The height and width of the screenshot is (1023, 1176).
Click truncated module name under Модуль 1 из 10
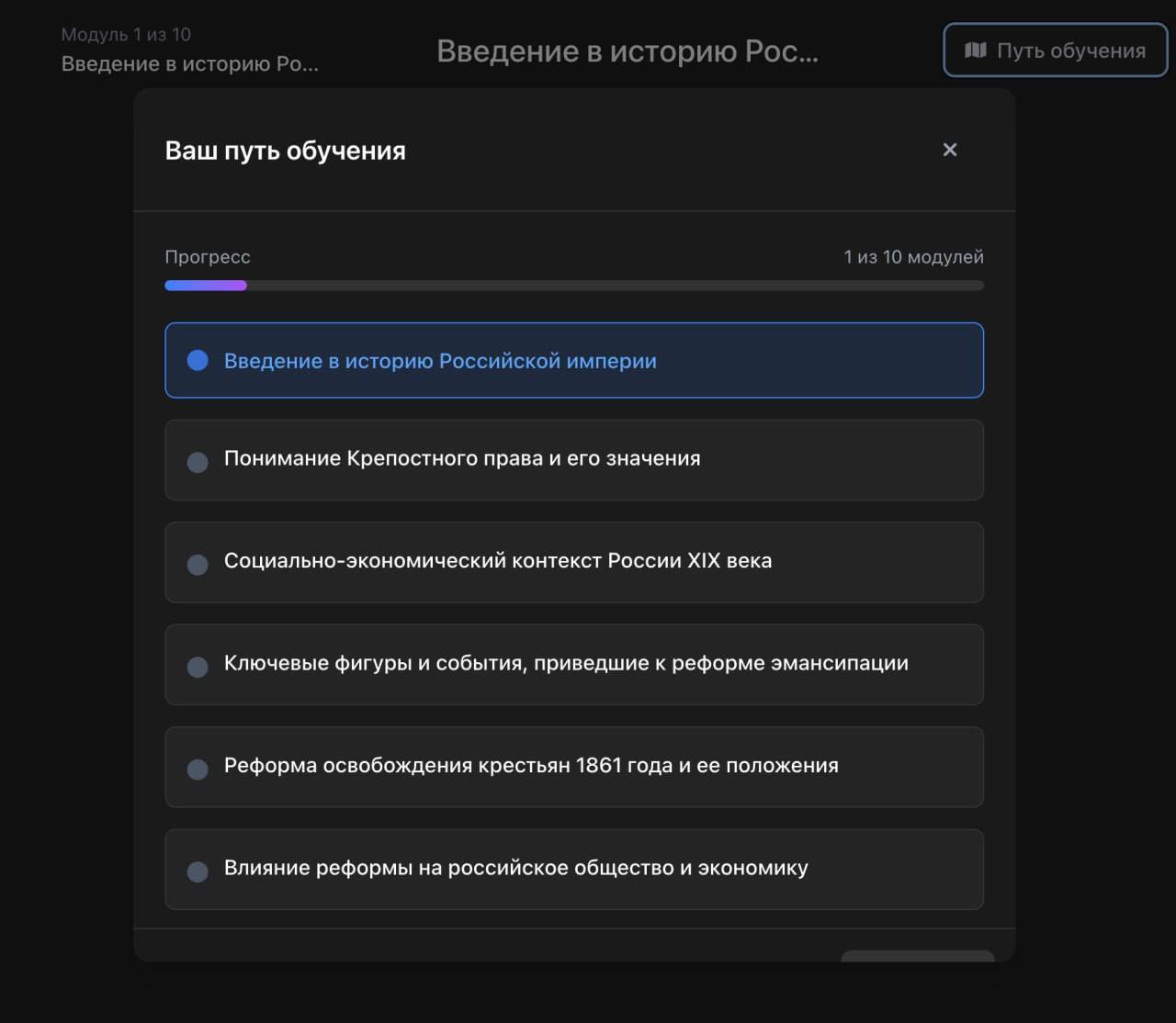click(x=190, y=64)
